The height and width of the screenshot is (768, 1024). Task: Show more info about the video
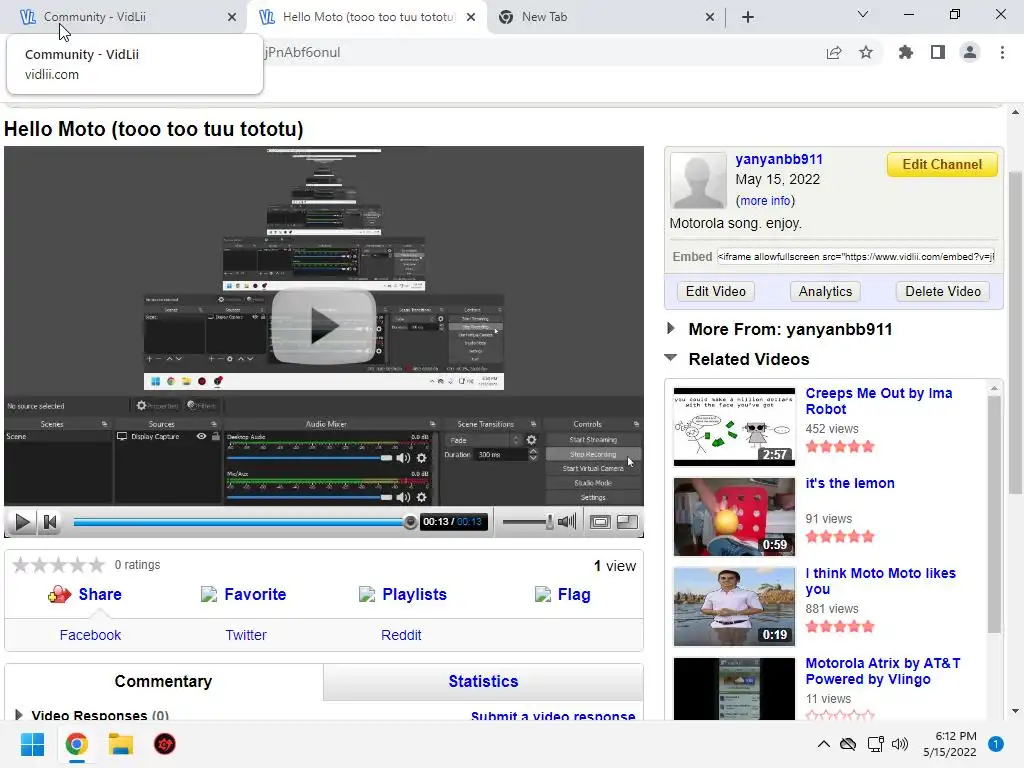point(765,200)
